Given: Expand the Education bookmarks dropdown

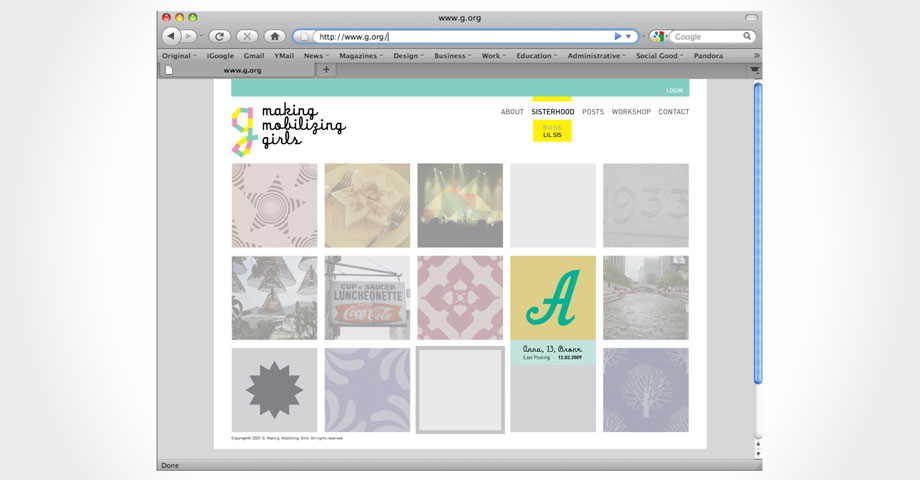Looking at the screenshot, I should pyautogui.click(x=537, y=56).
